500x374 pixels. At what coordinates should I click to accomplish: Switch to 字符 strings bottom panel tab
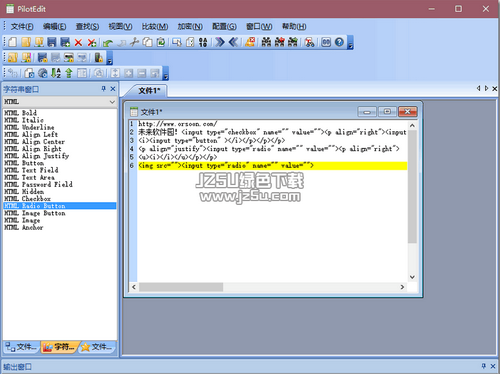point(60,347)
